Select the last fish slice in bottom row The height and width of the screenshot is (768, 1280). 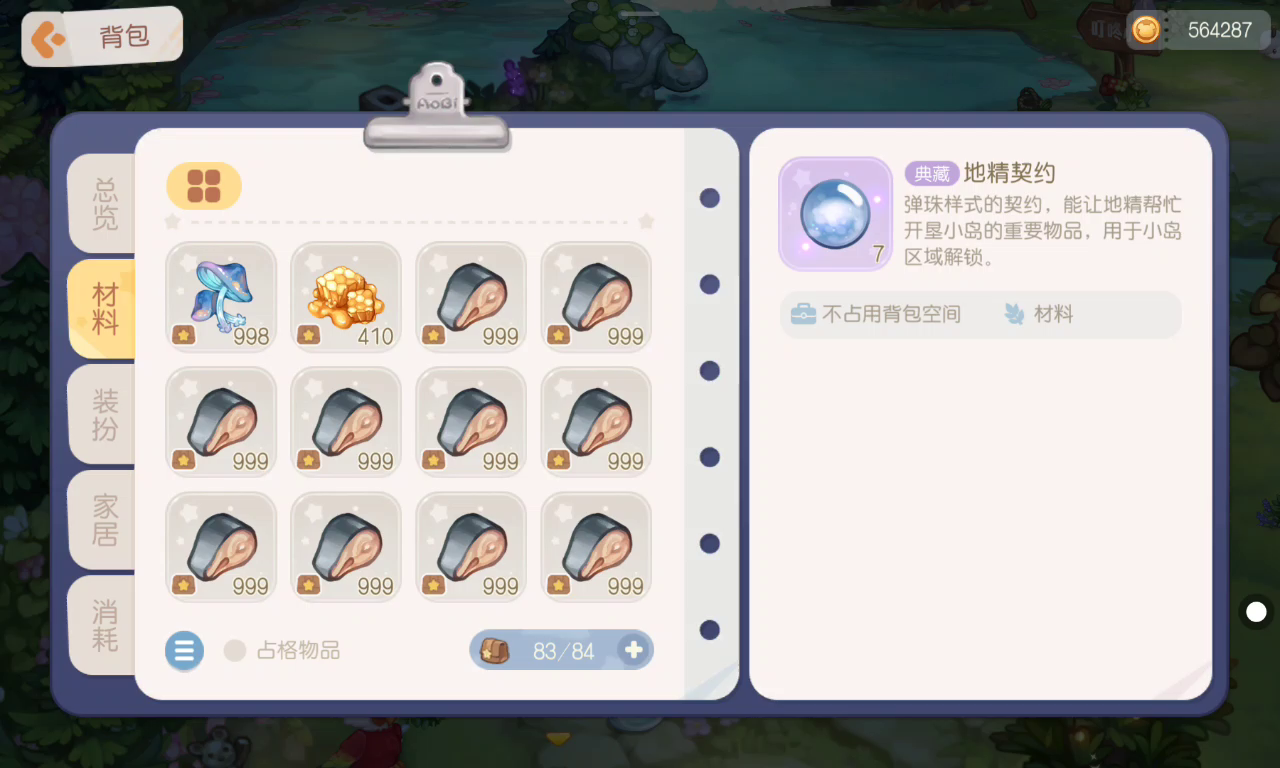[x=596, y=546]
